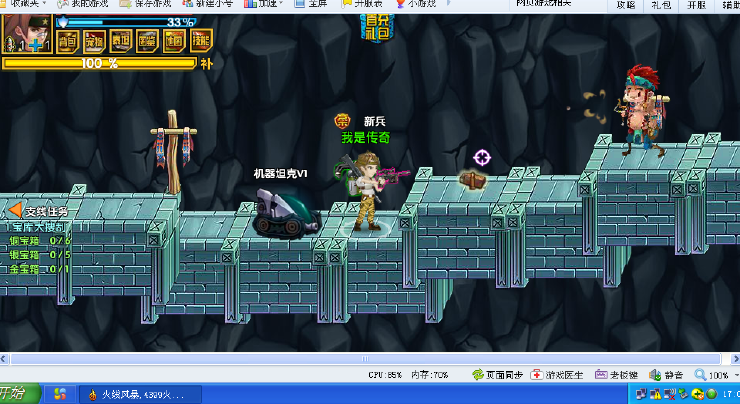Open the 技能 skills icon

202,41
